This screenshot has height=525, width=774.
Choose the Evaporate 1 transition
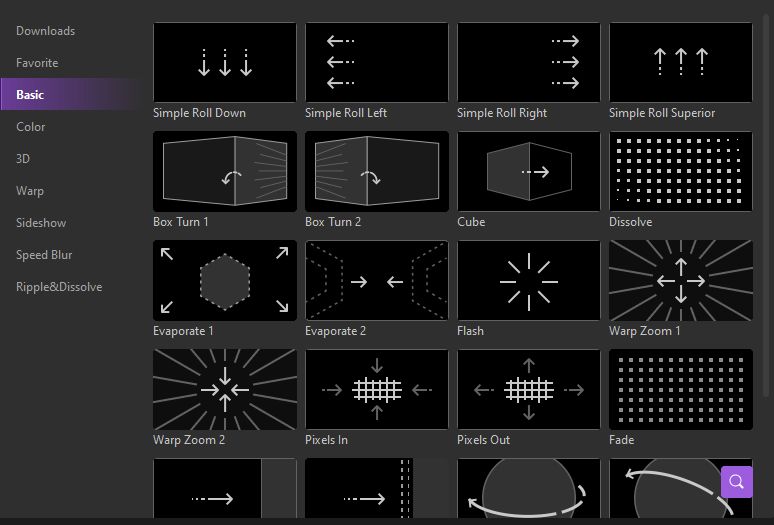[x=225, y=281]
